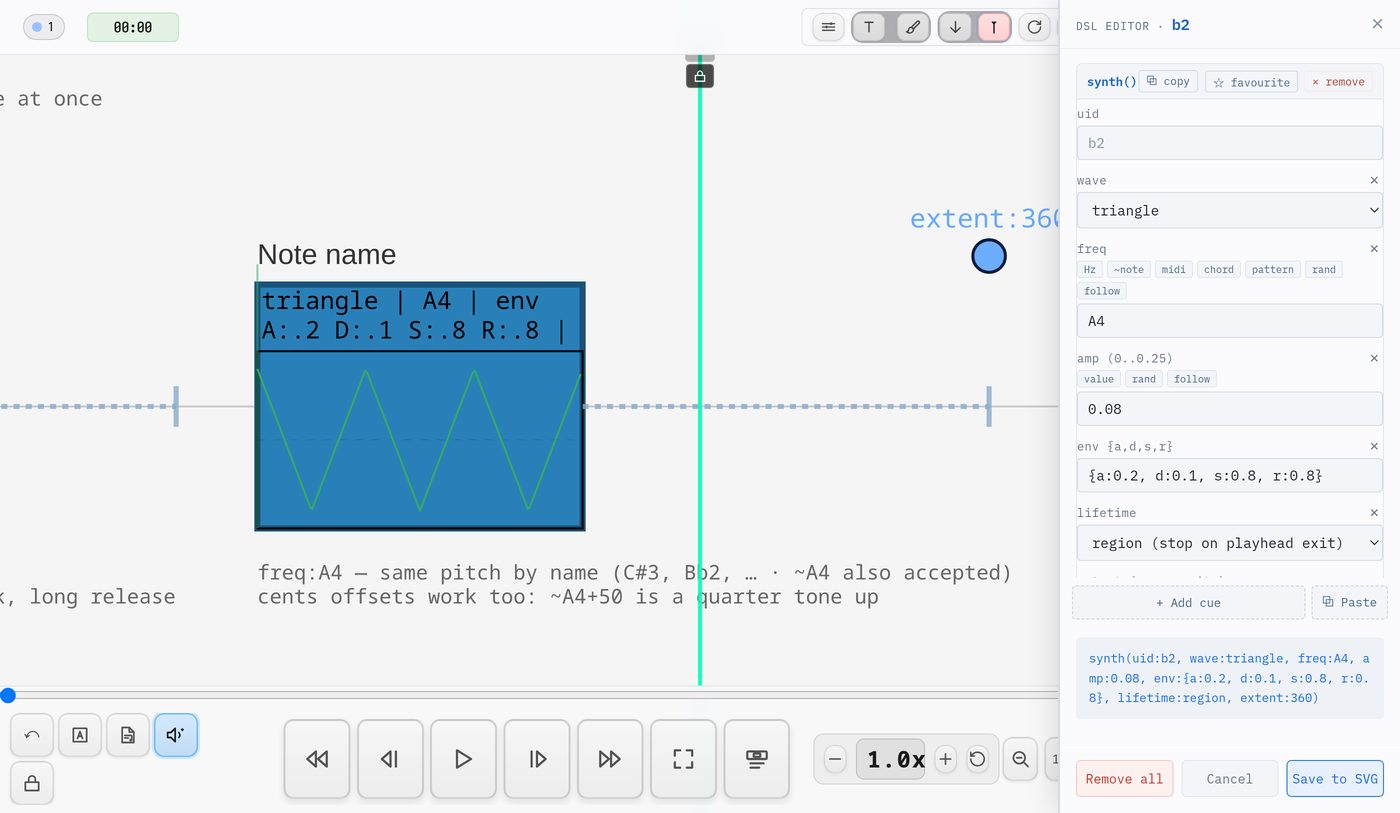Open the sliders settings icon in top toolbar
This screenshot has width=1400, height=813.
pos(828,27)
